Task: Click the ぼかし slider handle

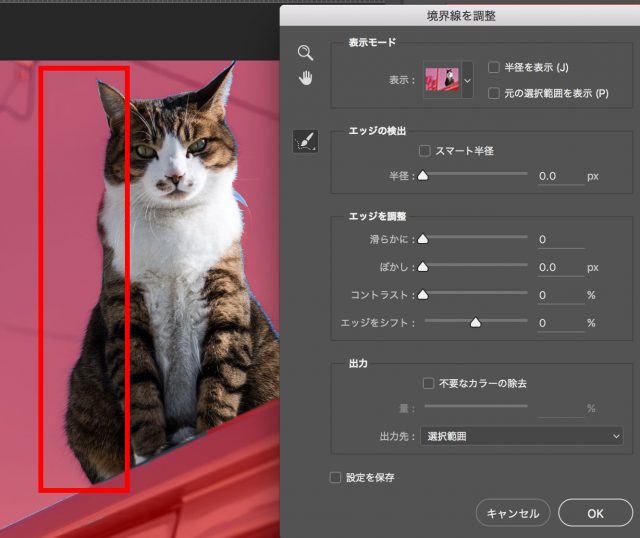Action: (x=422, y=268)
